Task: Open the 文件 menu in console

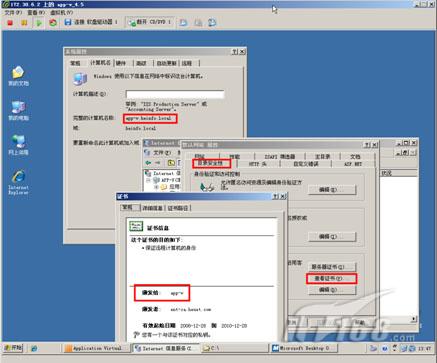Action: (13, 12)
